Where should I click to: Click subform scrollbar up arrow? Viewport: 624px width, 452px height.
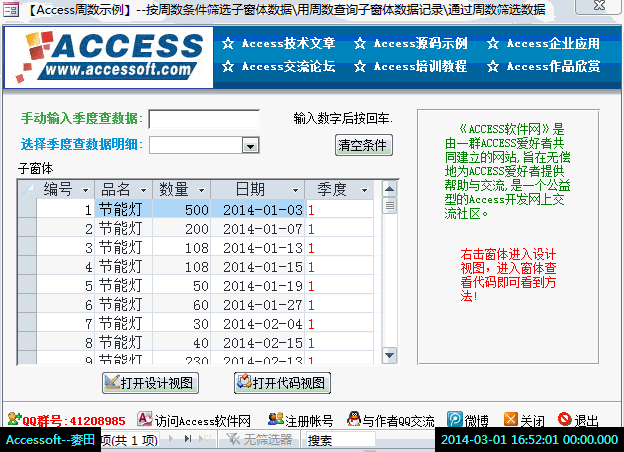[x=390, y=189]
